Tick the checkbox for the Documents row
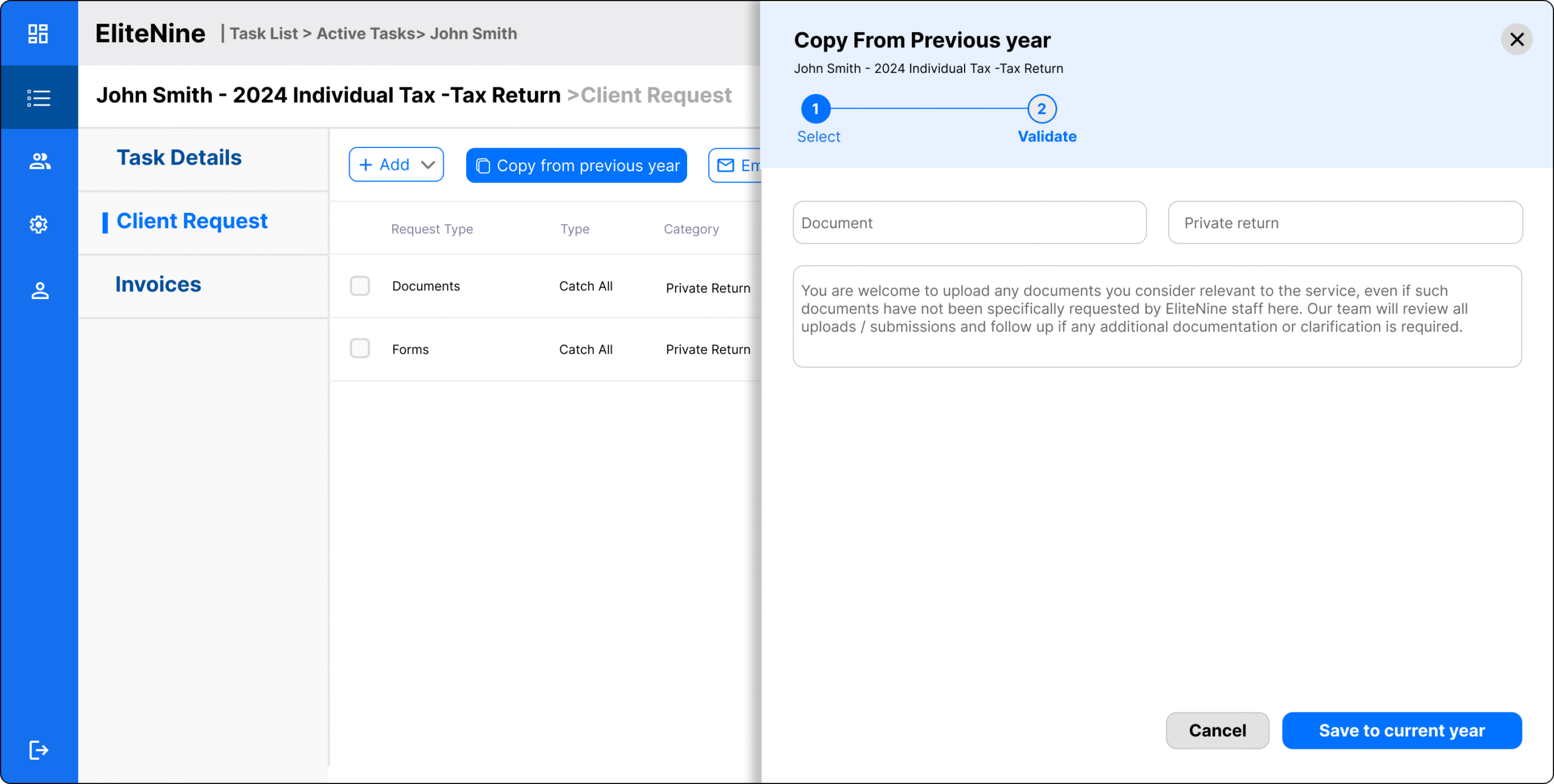Screen dimensions: 1554x784 [x=360, y=286]
